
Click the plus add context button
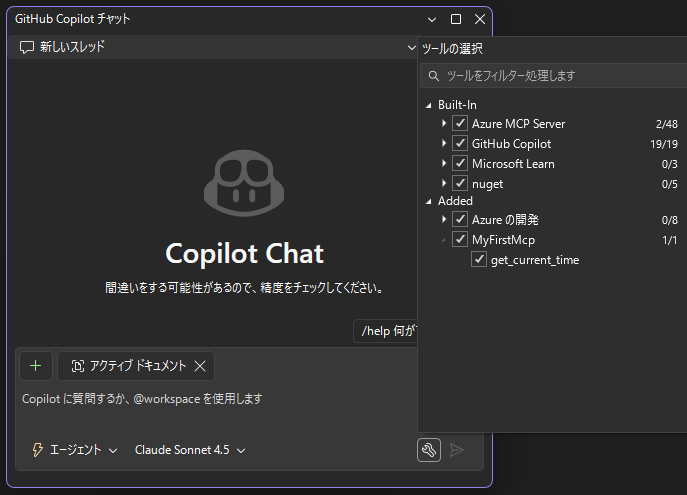click(35, 366)
